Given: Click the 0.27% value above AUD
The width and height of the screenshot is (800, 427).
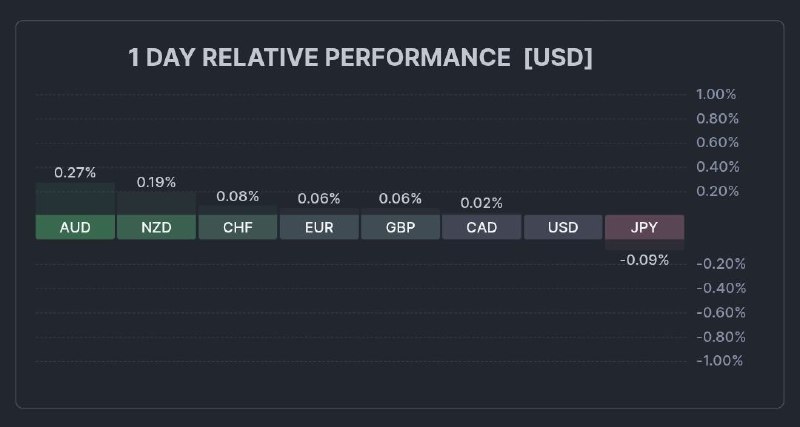Looking at the screenshot, I should click(x=75, y=172).
